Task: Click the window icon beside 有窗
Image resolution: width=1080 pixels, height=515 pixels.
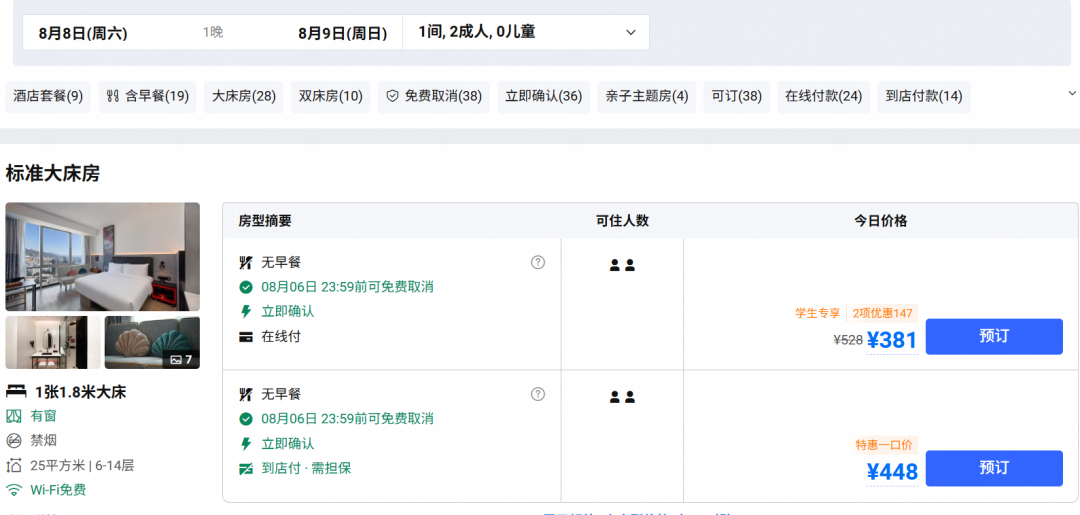Action: pos(14,417)
